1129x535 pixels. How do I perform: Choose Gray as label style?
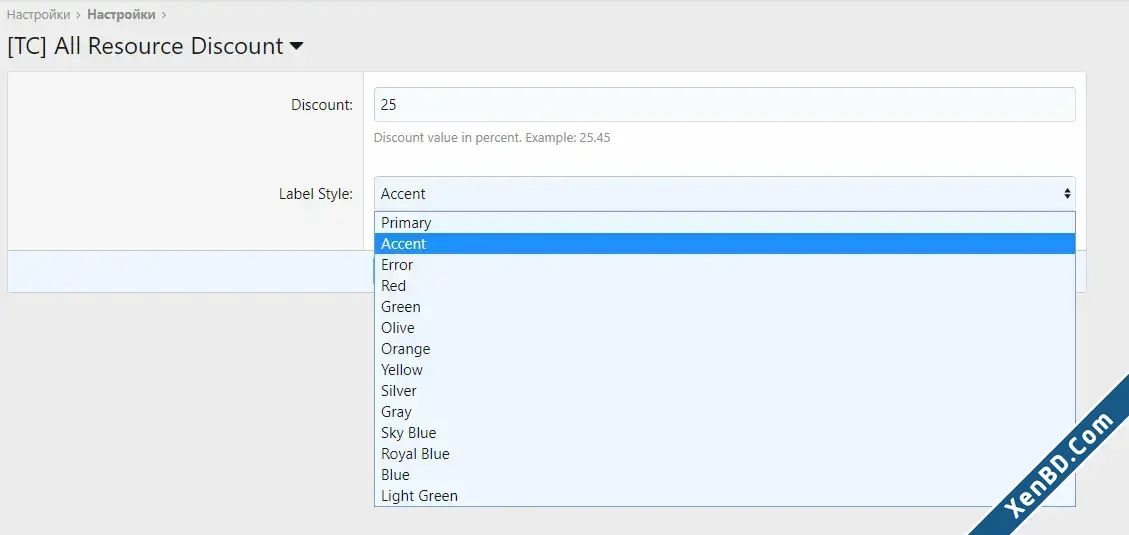point(724,411)
